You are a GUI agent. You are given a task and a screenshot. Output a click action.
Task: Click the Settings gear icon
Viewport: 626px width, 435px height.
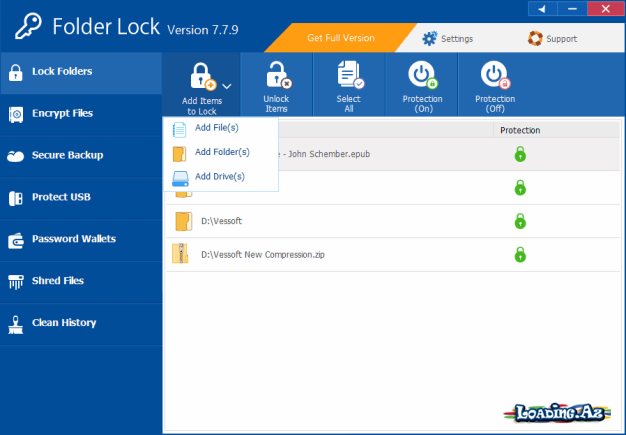[430, 39]
